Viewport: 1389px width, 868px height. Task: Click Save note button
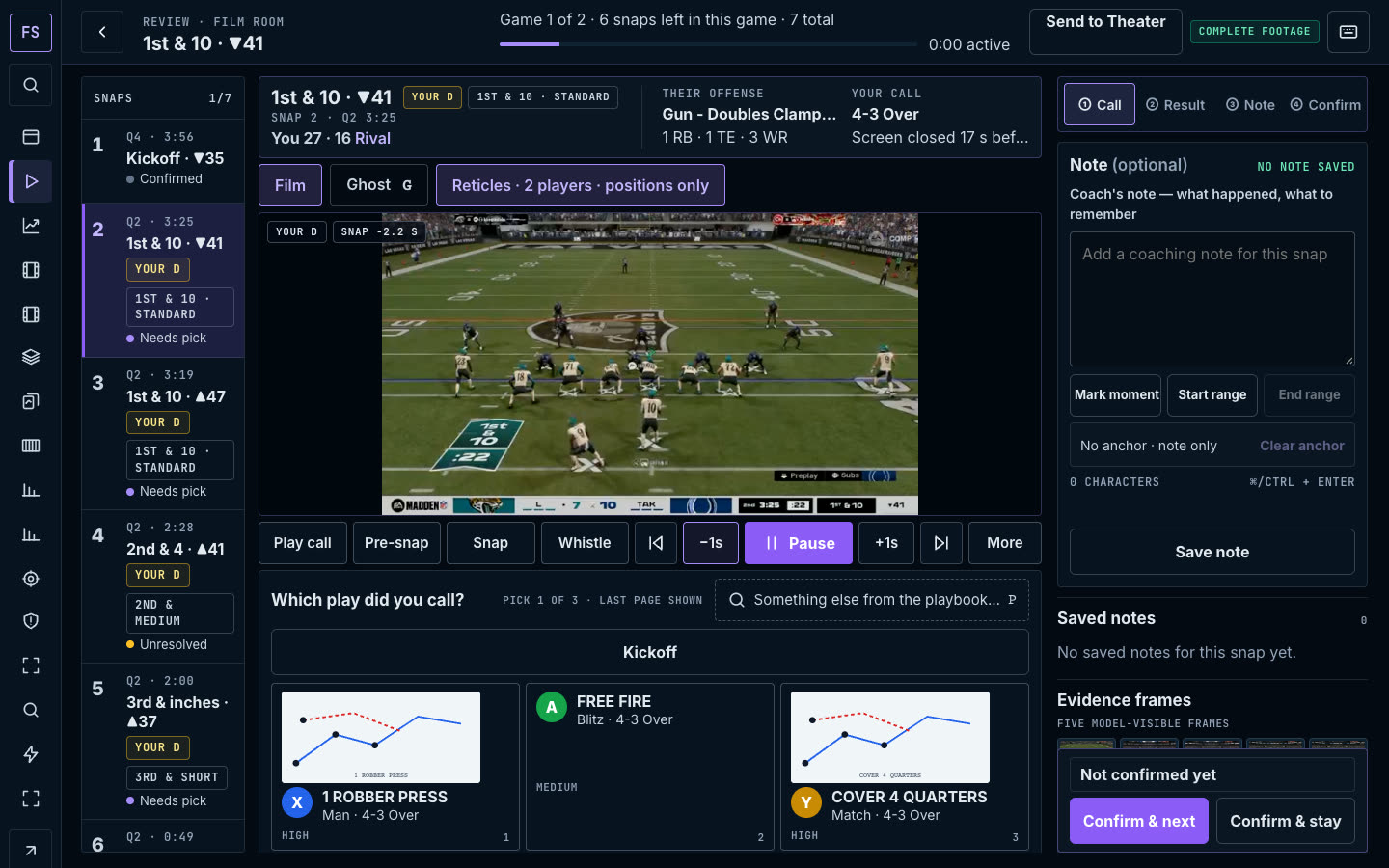click(x=1212, y=552)
